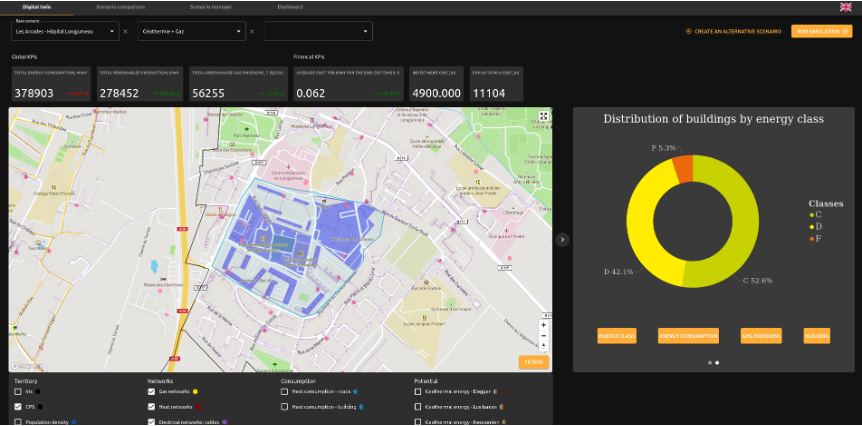Screen dimensions: 862x426
Task: Click Create an Alternative Scenario
Action: tap(734, 32)
